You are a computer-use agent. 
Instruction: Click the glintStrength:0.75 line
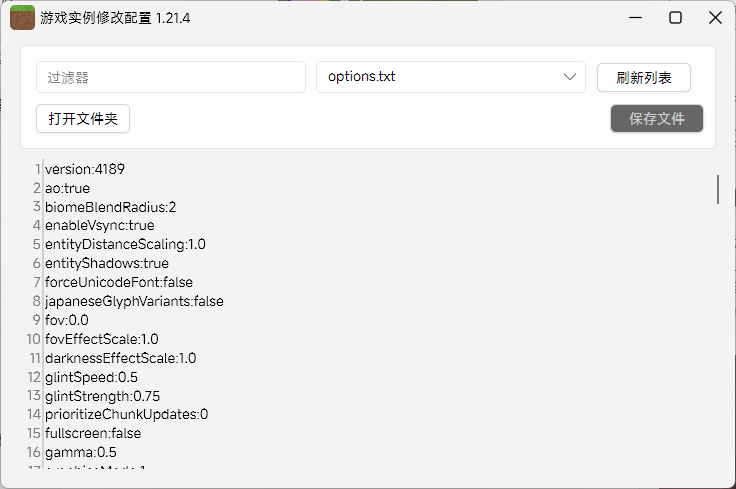coord(102,396)
